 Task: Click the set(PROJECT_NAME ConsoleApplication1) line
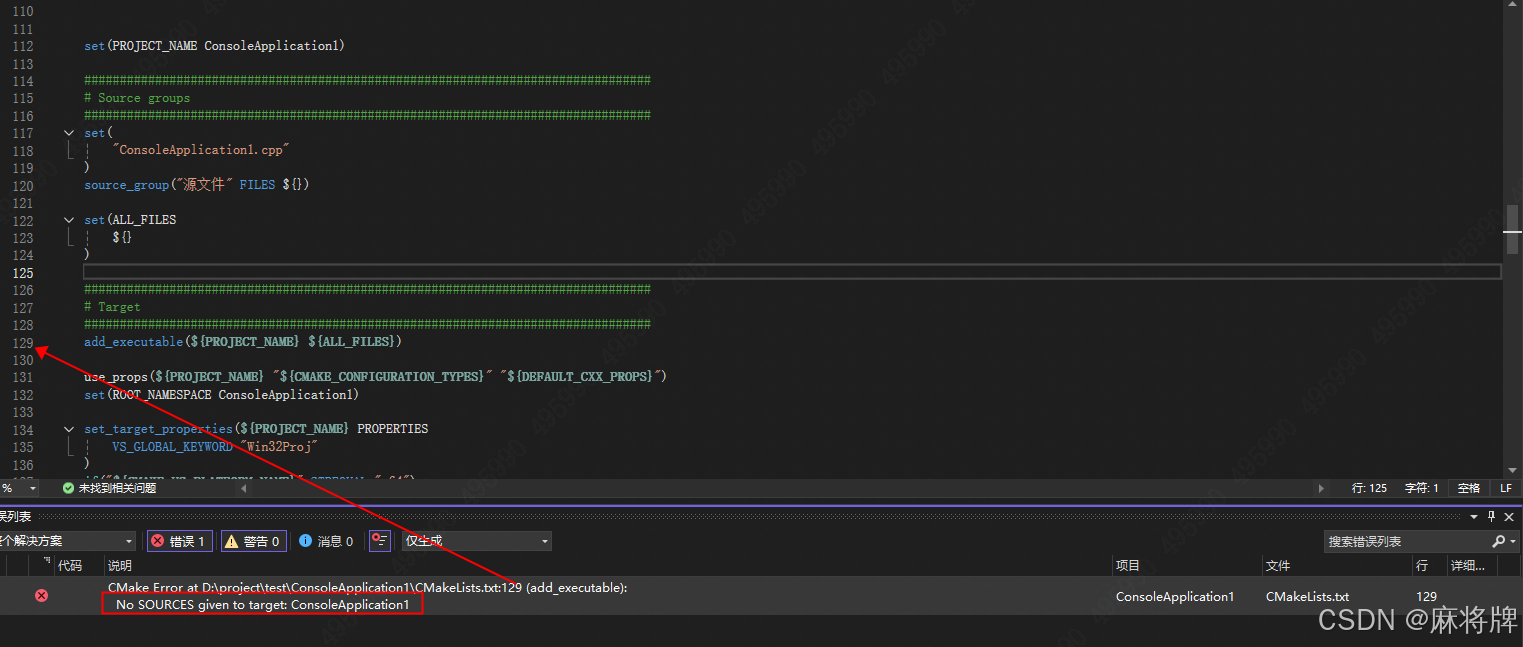pyautogui.click(x=214, y=46)
